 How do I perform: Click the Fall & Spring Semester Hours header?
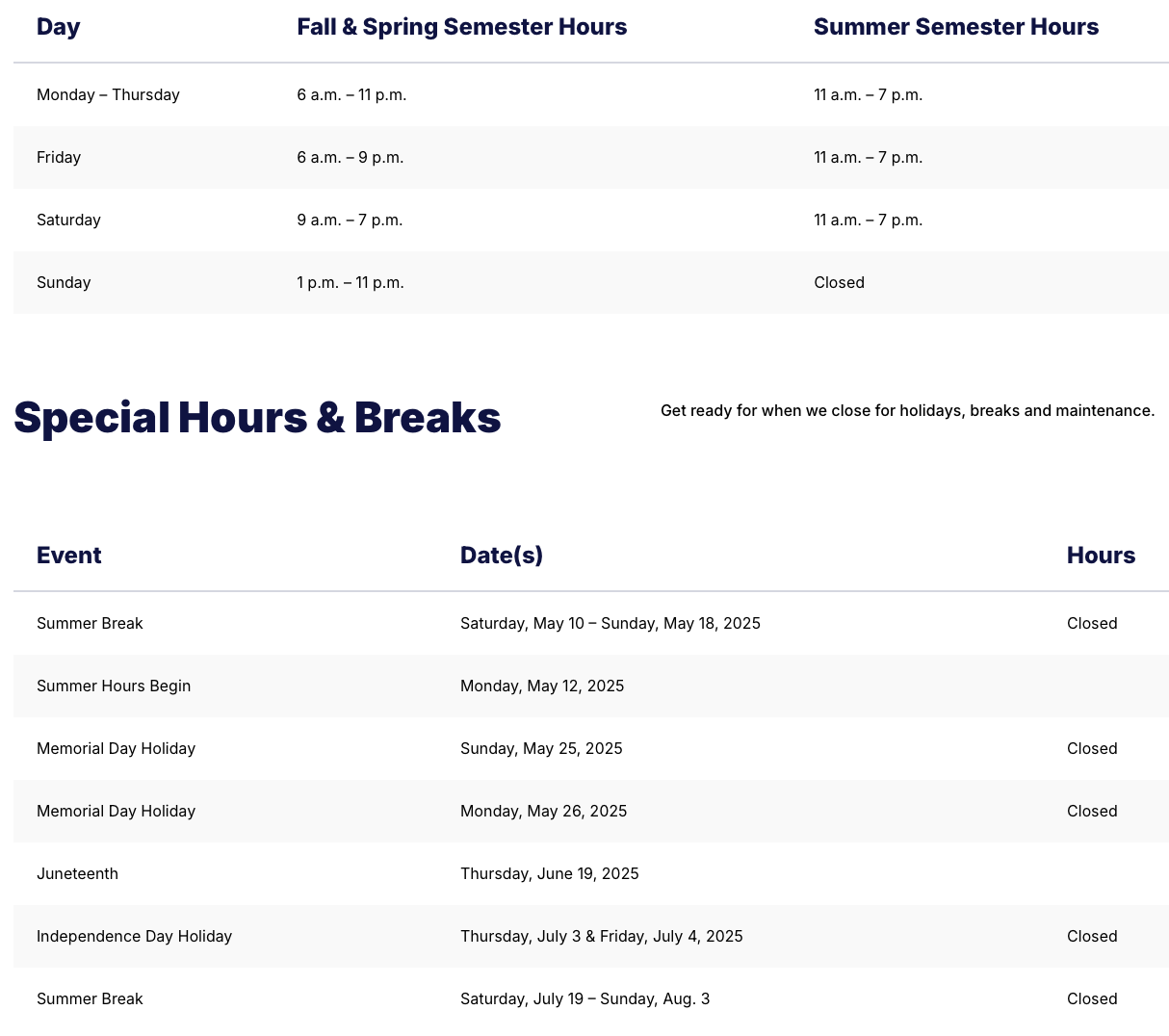(x=461, y=27)
